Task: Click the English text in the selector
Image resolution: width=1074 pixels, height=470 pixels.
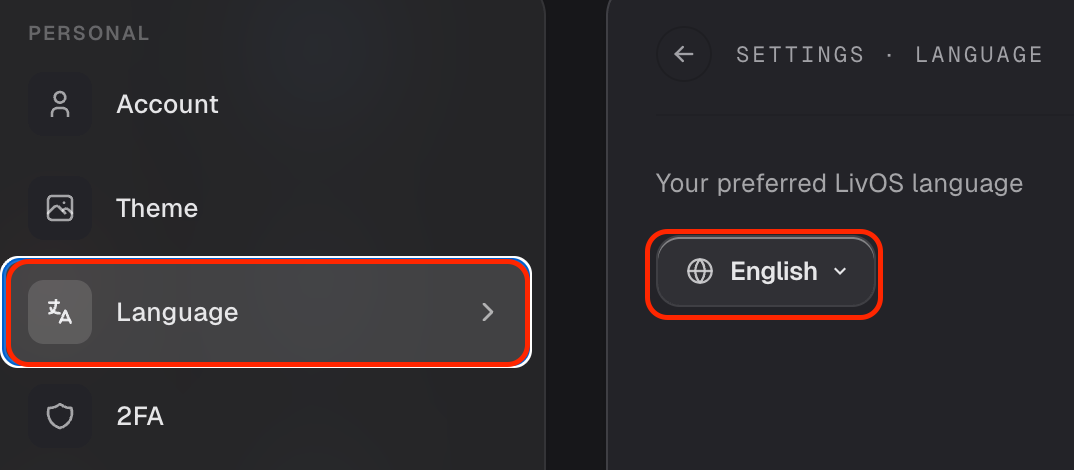Action: click(774, 271)
